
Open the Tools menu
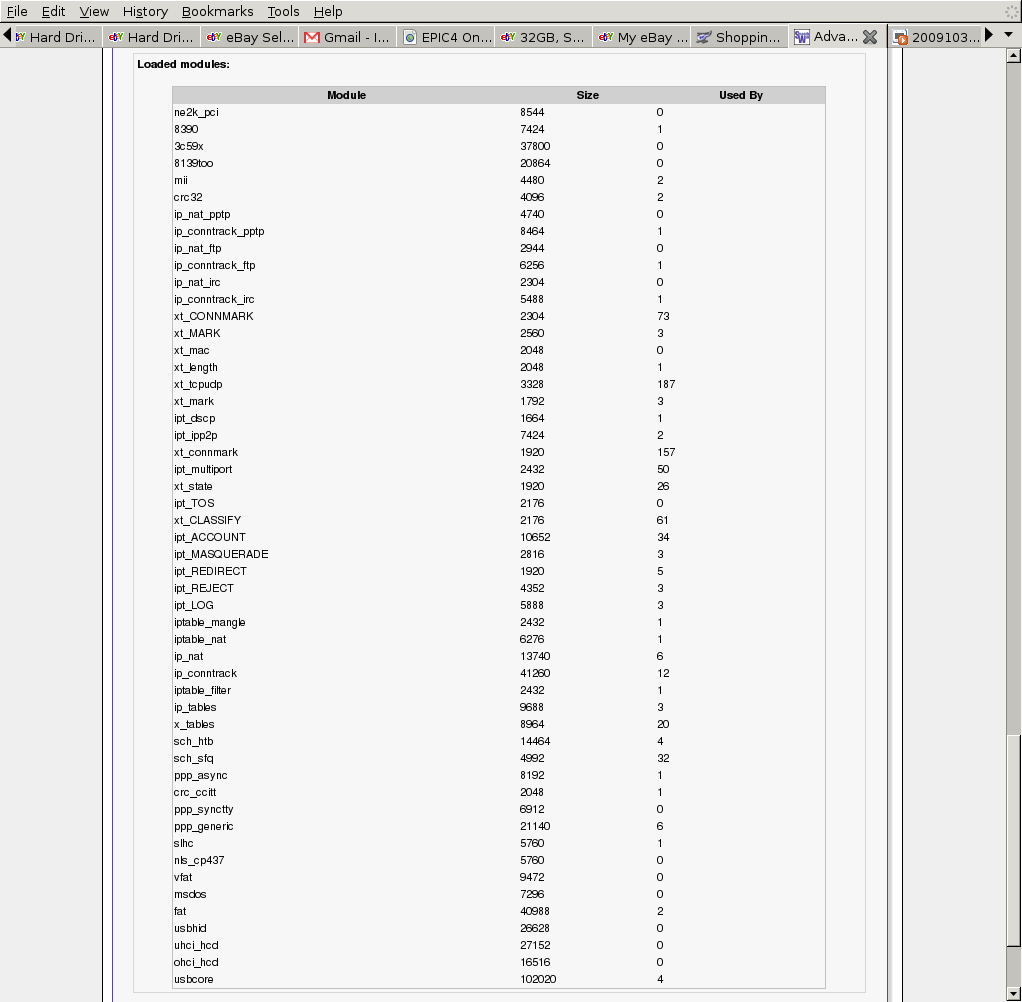click(x=283, y=11)
